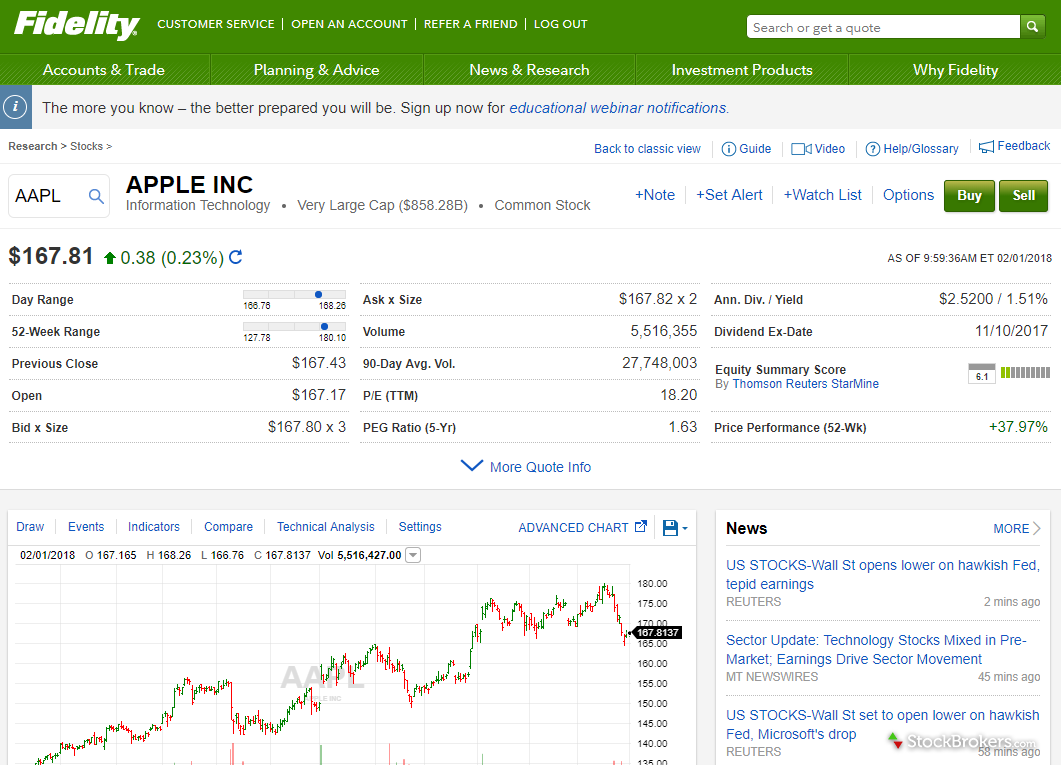Open Why Fidelity menu
Image resolution: width=1061 pixels, height=765 pixels.
(x=955, y=70)
